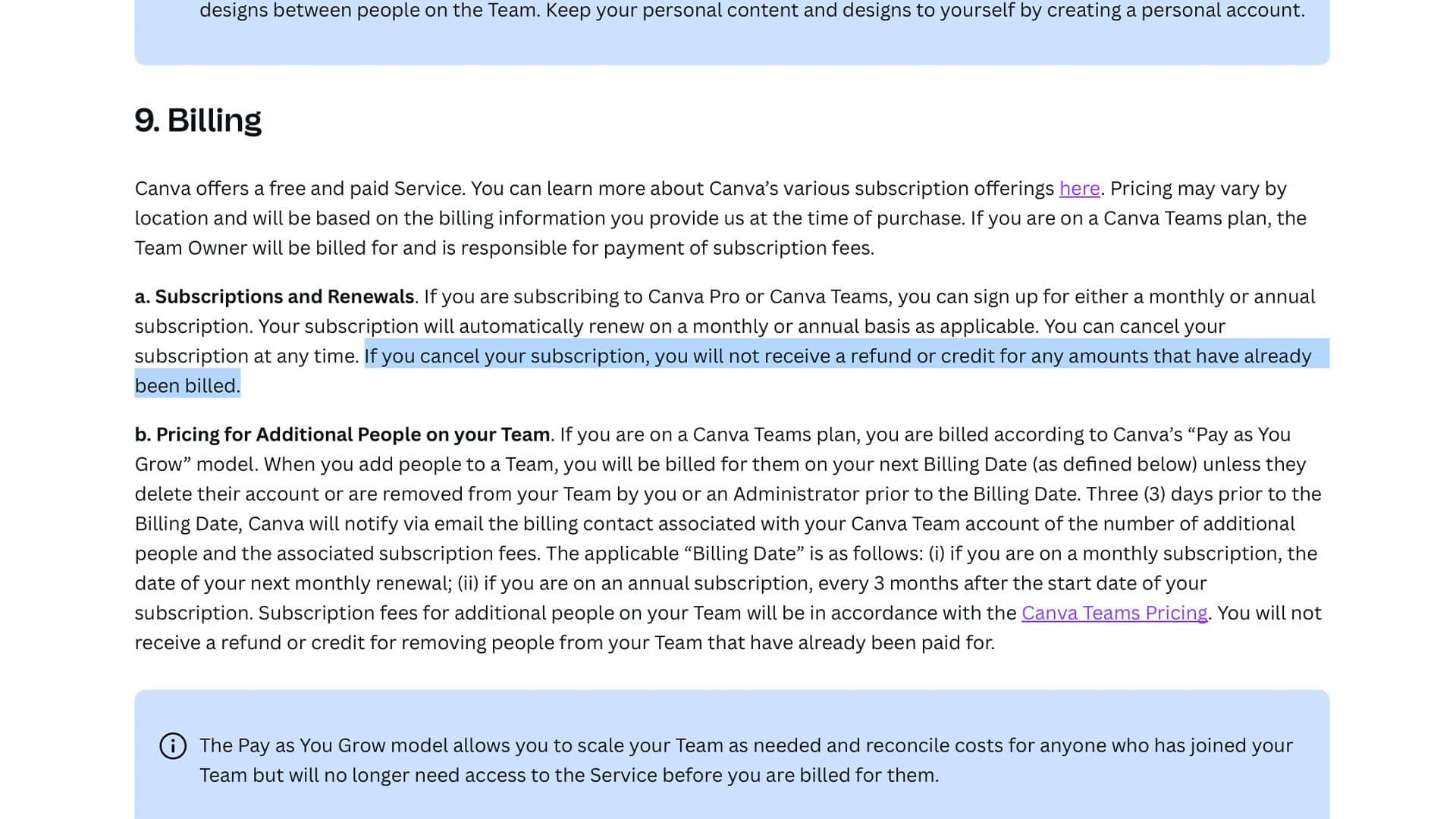This screenshot has height=819, width=1456.
Task: Click the 'Pay as You Grow model' note text
Action: click(343, 746)
